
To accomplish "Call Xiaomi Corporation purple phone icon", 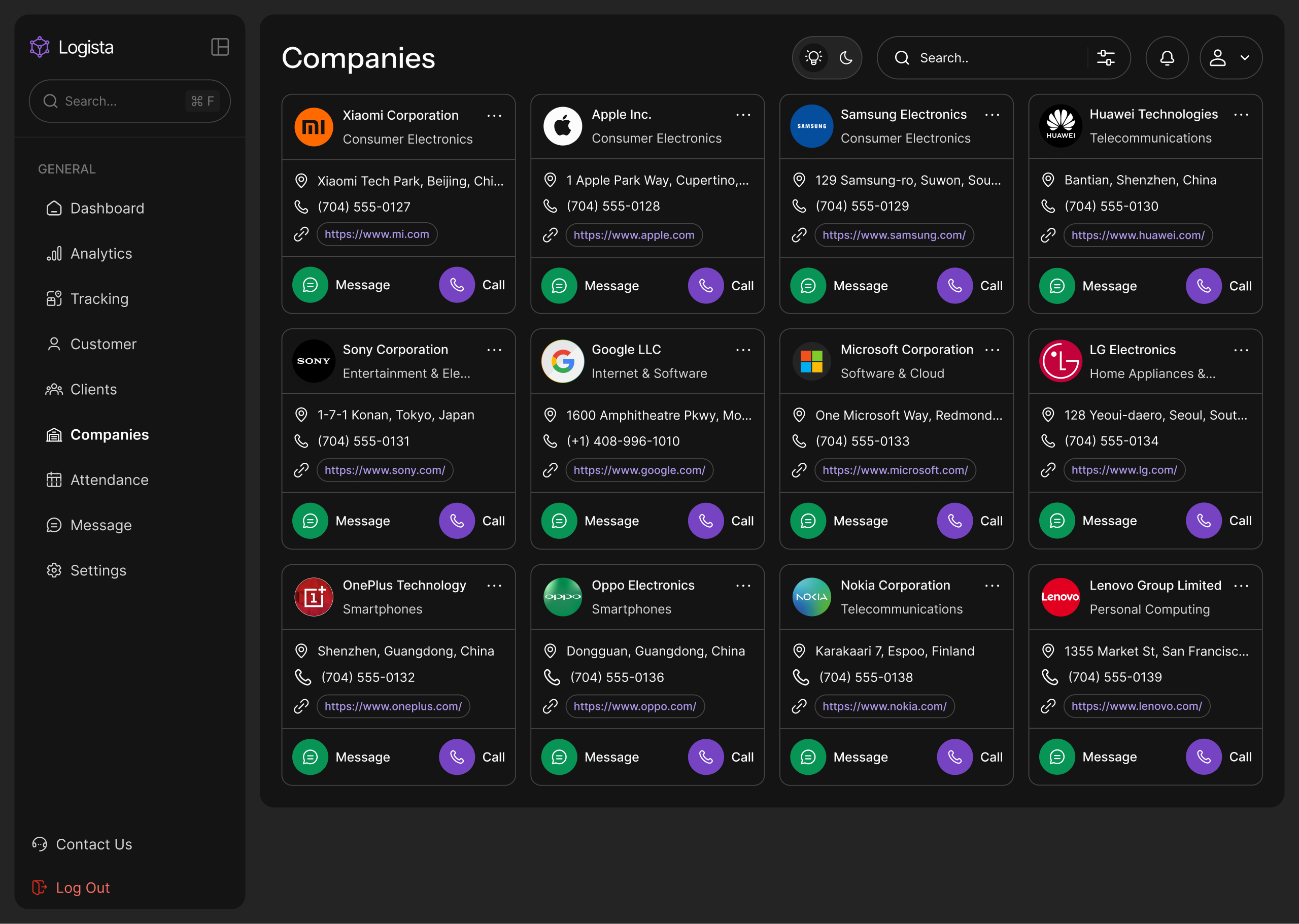I will (x=457, y=285).
